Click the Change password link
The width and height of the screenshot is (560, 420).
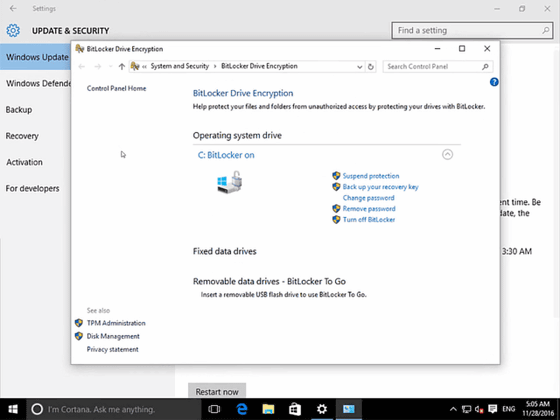tap(369, 198)
